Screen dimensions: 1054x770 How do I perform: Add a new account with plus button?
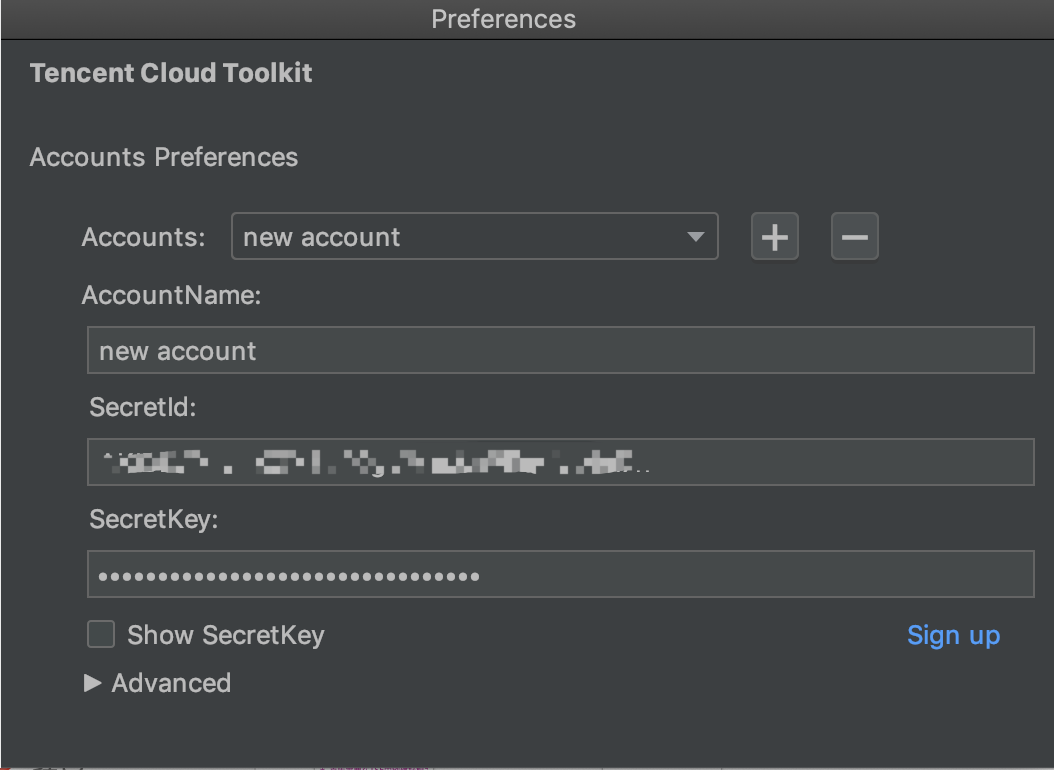pos(775,237)
